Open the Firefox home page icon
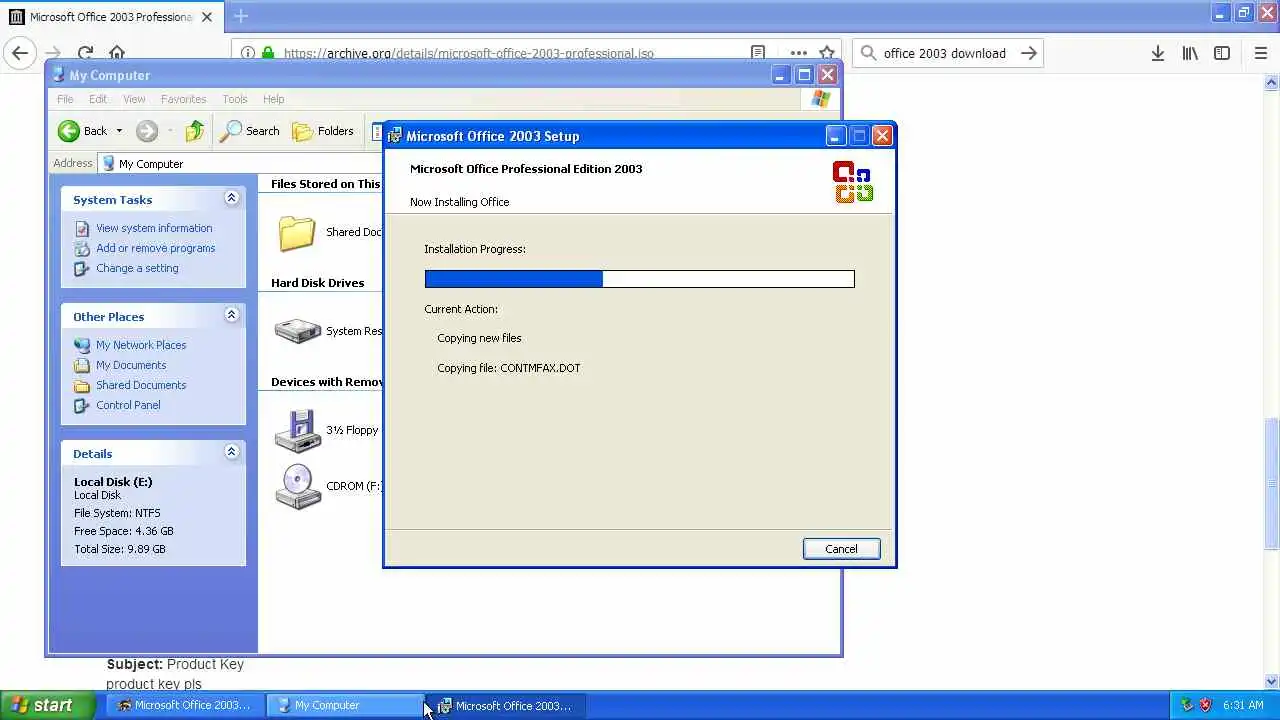Viewport: 1280px width, 720px height. (117, 53)
